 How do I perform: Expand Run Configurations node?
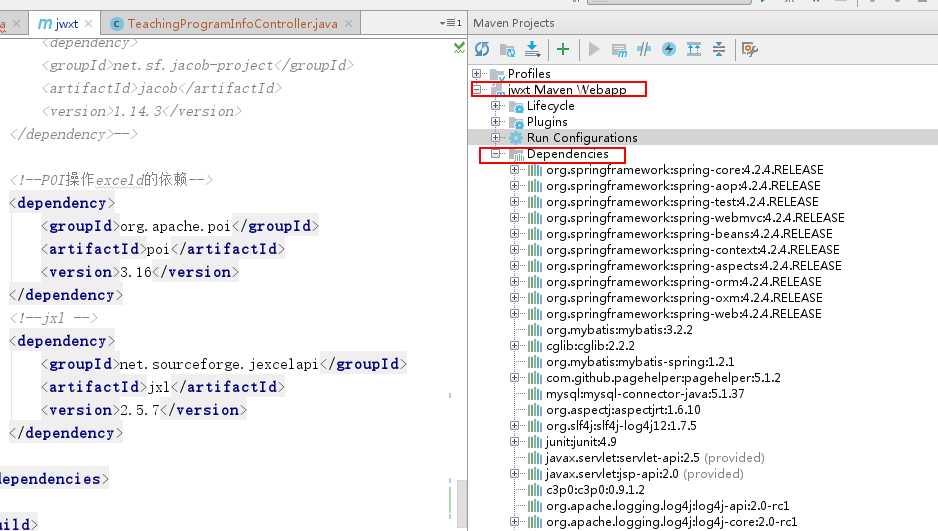click(495, 138)
